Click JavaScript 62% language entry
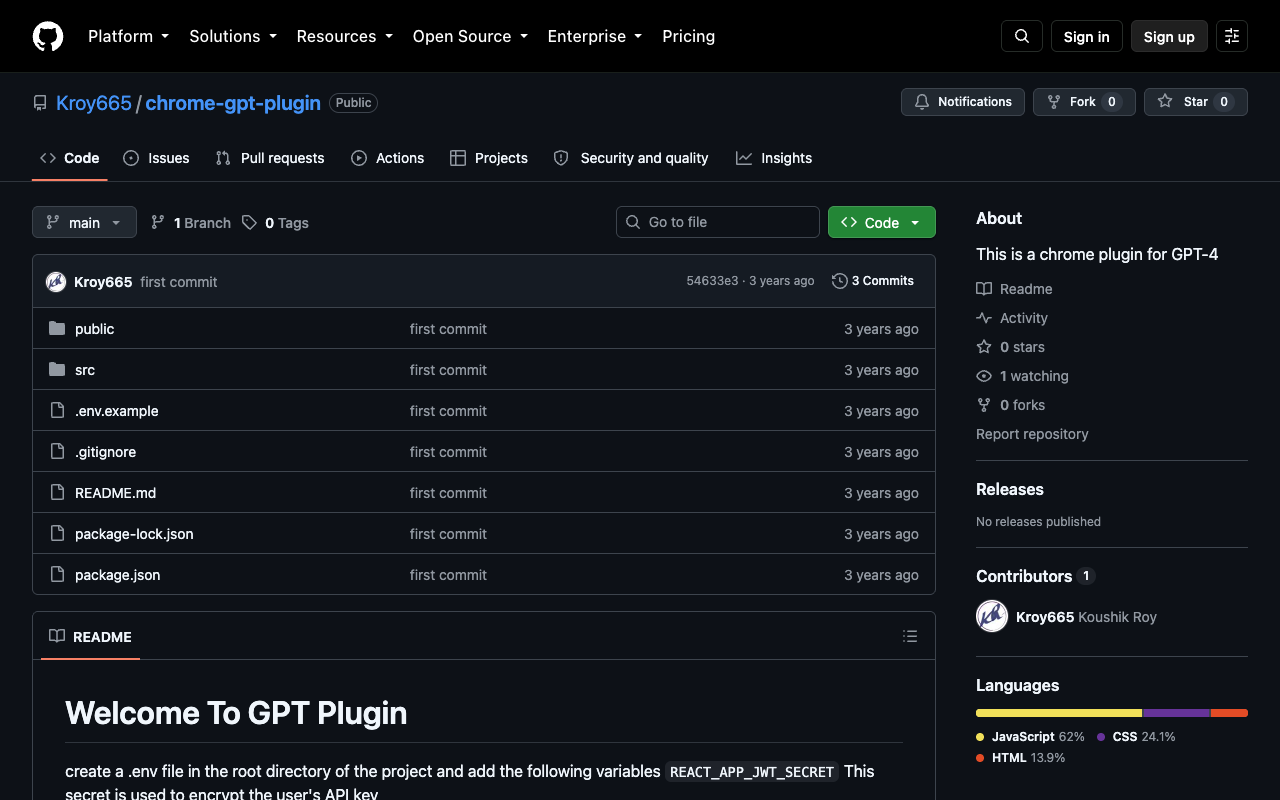This screenshot has width=1280, height=800. (x=1030, y=737)
